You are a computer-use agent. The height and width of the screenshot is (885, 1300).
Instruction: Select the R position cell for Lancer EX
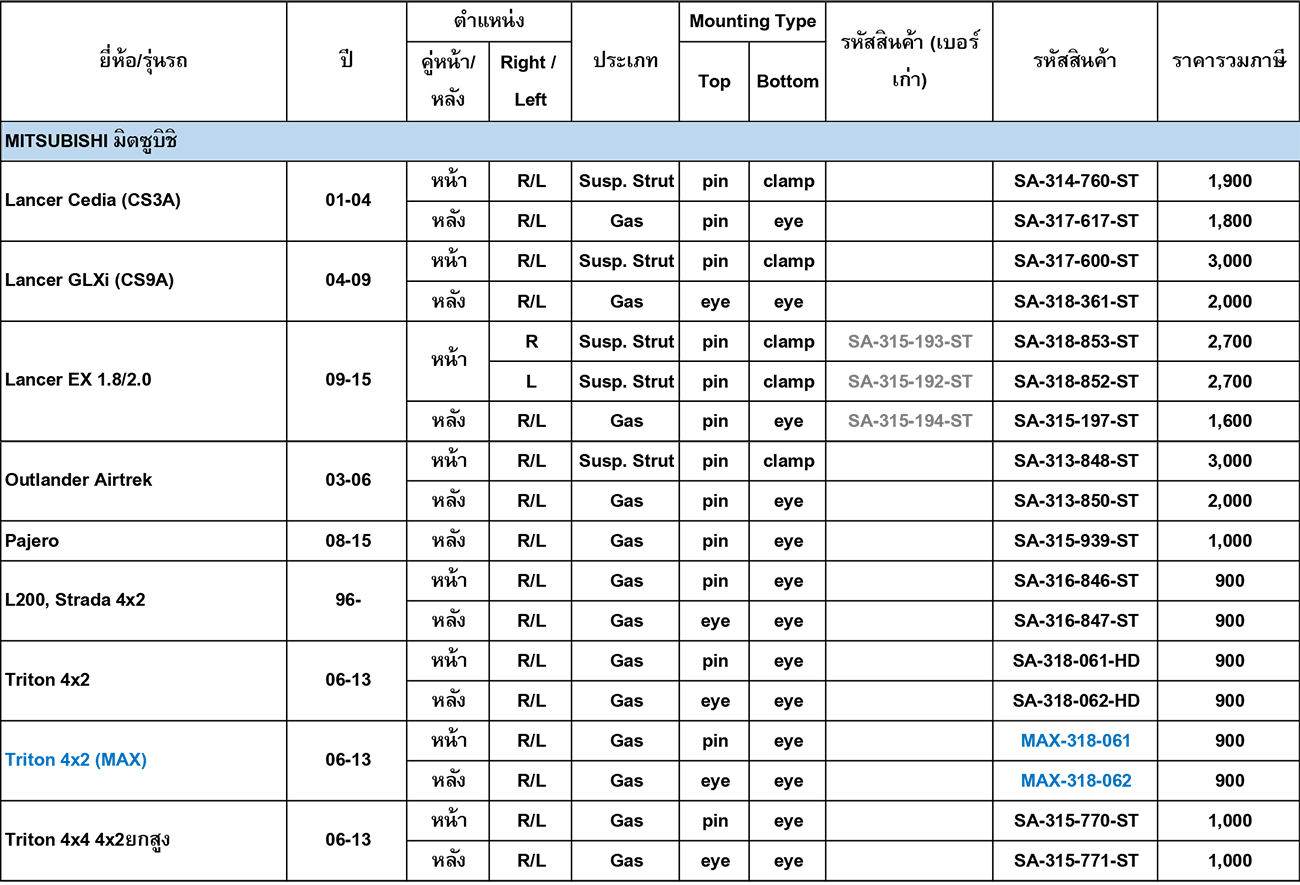point(530,341)
